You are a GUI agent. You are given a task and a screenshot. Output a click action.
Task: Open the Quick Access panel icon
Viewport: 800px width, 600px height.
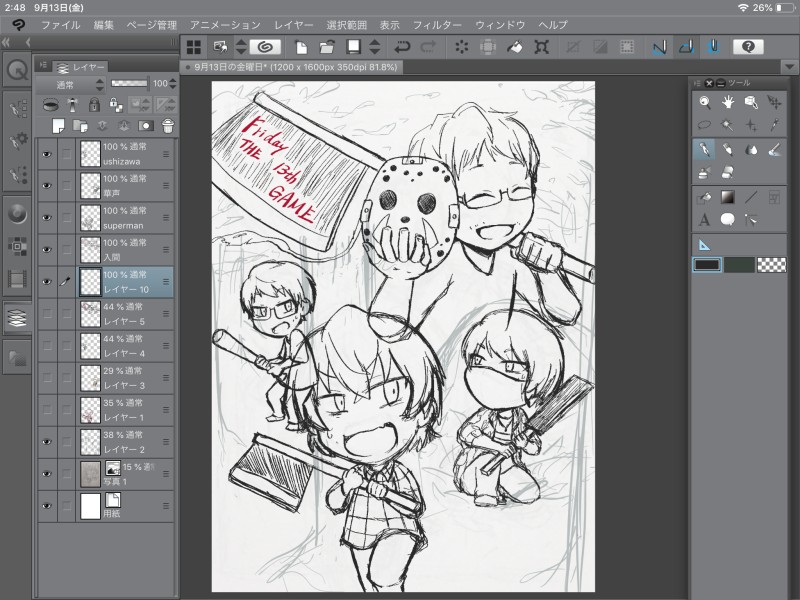click(18, 70)
